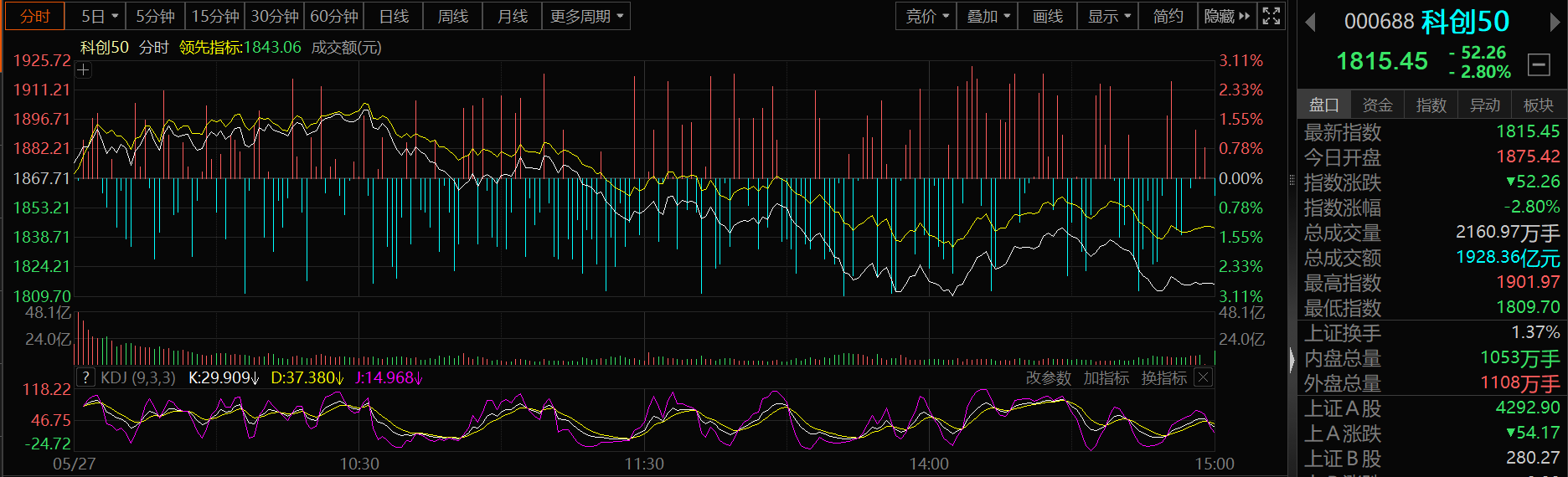Close the KDJ indicator panel
Viewport: 1568px width, 477px height.
pyautogui.click(x=1203, y=377)
